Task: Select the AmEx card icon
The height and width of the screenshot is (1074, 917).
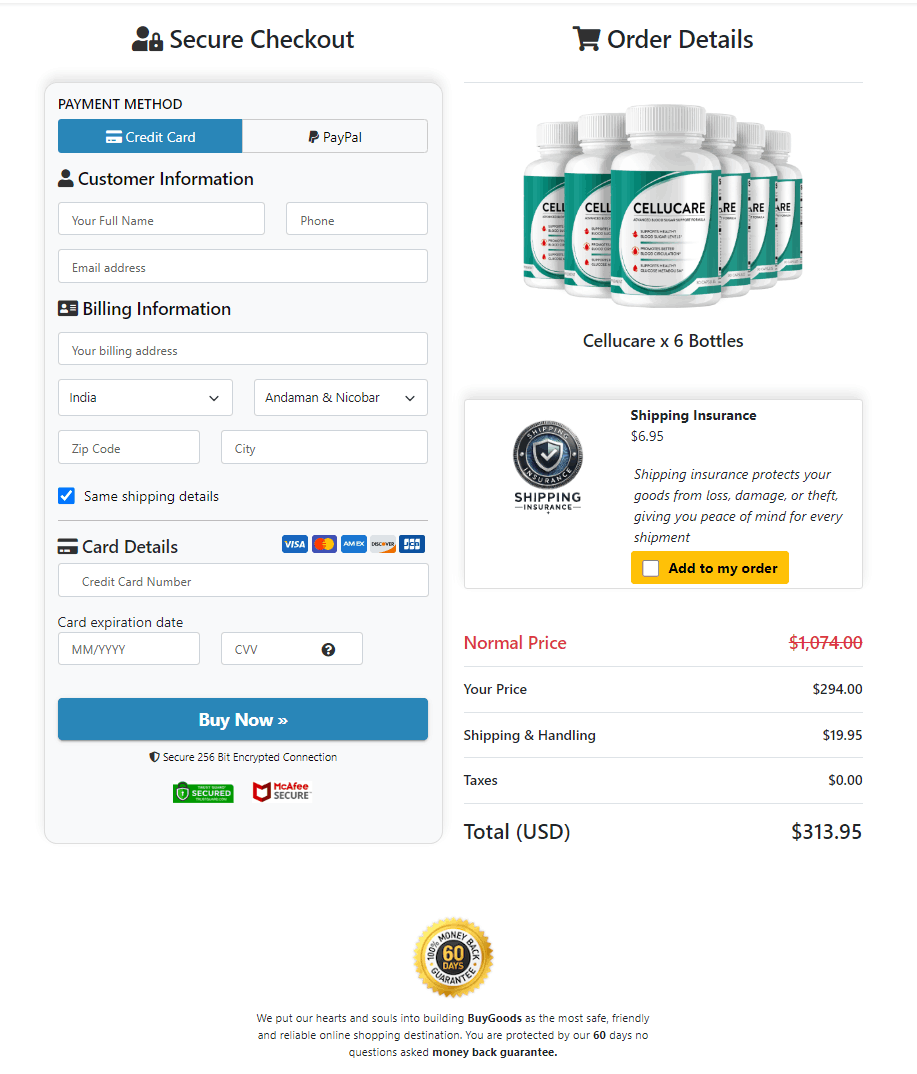Action: pos(353,544)
